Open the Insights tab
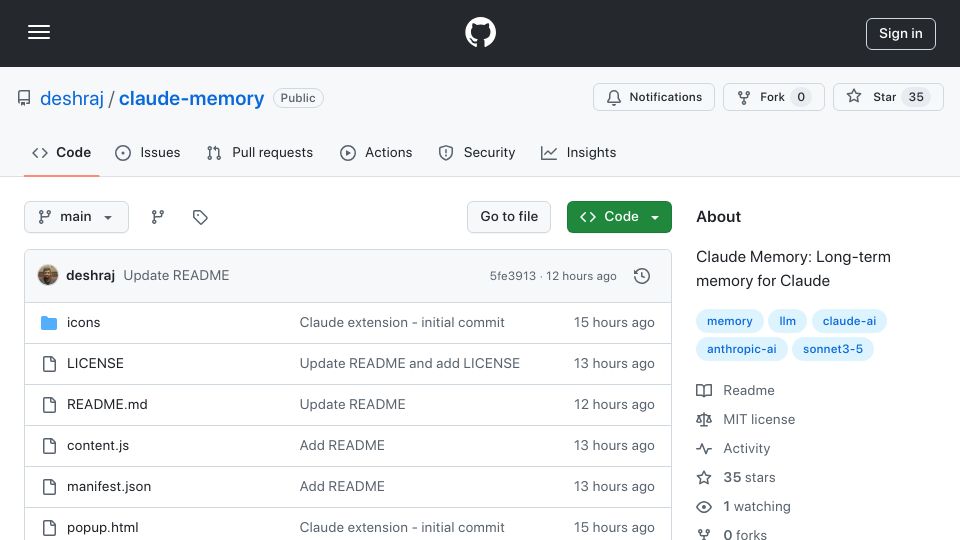Viewport: 960px width, 540px height. [x=578, y=152]
